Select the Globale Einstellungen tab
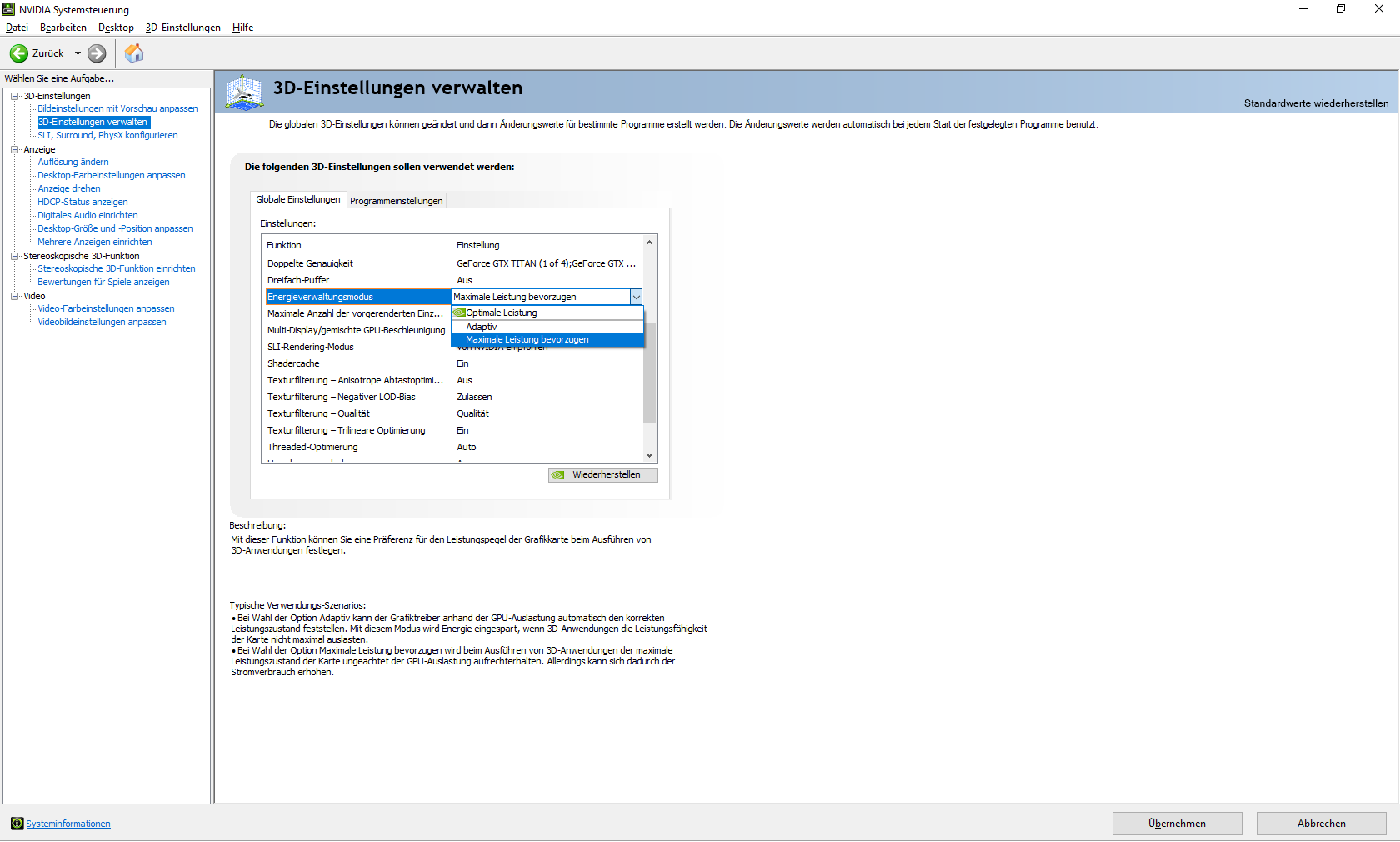The image size is (1400, 842). [x=298, y=199]
